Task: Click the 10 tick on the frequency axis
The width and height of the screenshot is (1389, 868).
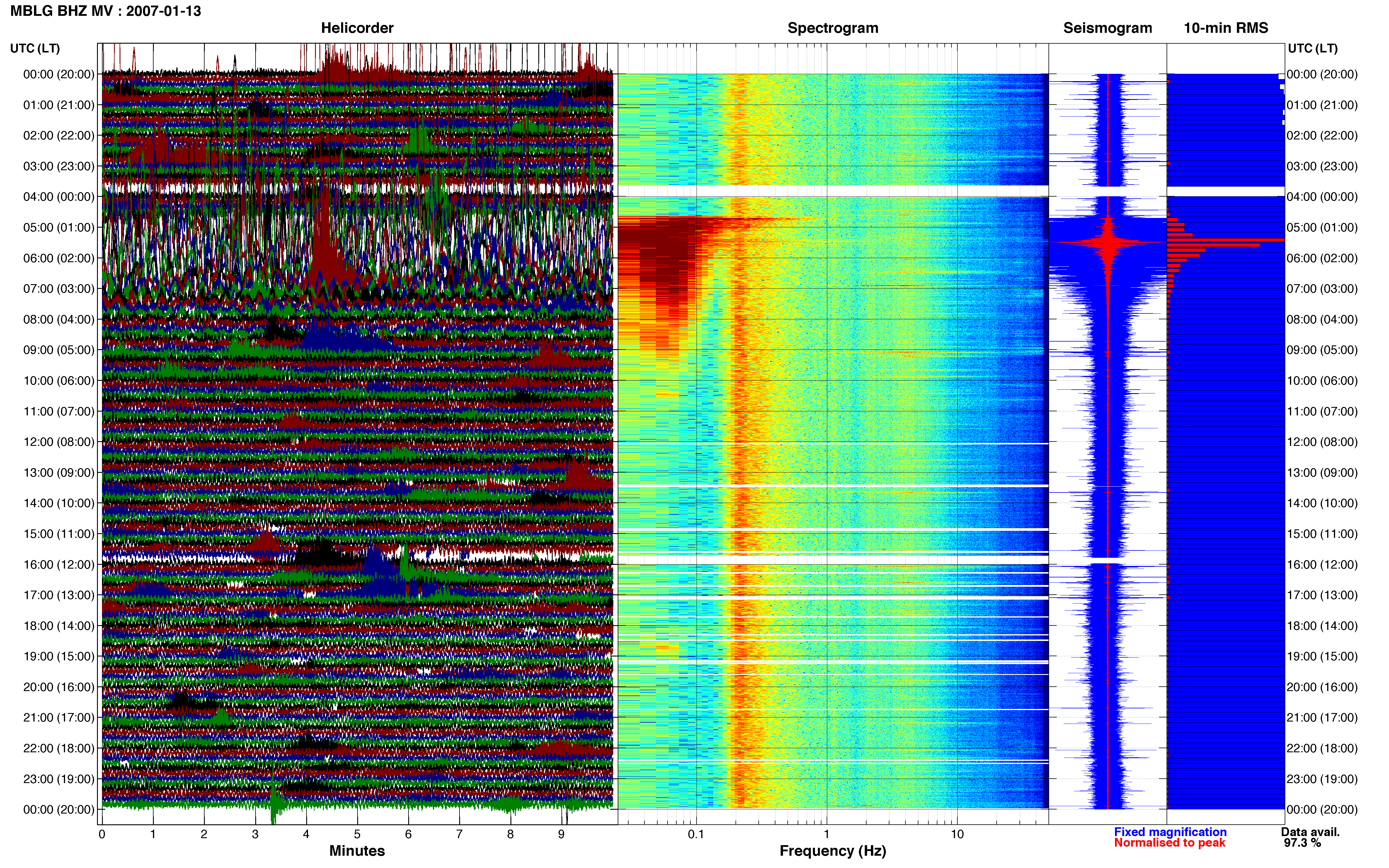Action: [957, 835]
